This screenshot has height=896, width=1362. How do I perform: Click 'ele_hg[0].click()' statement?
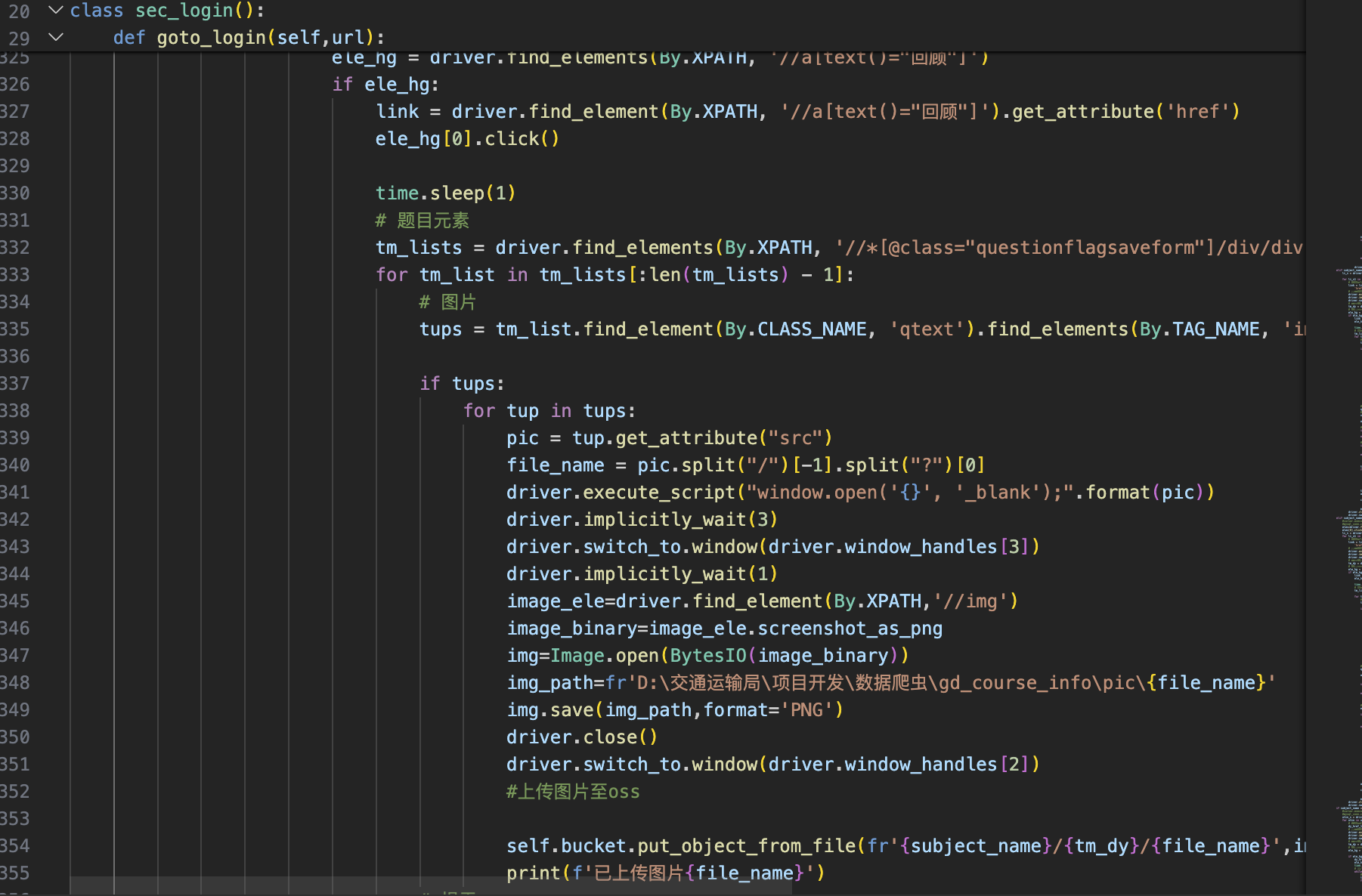467,139
